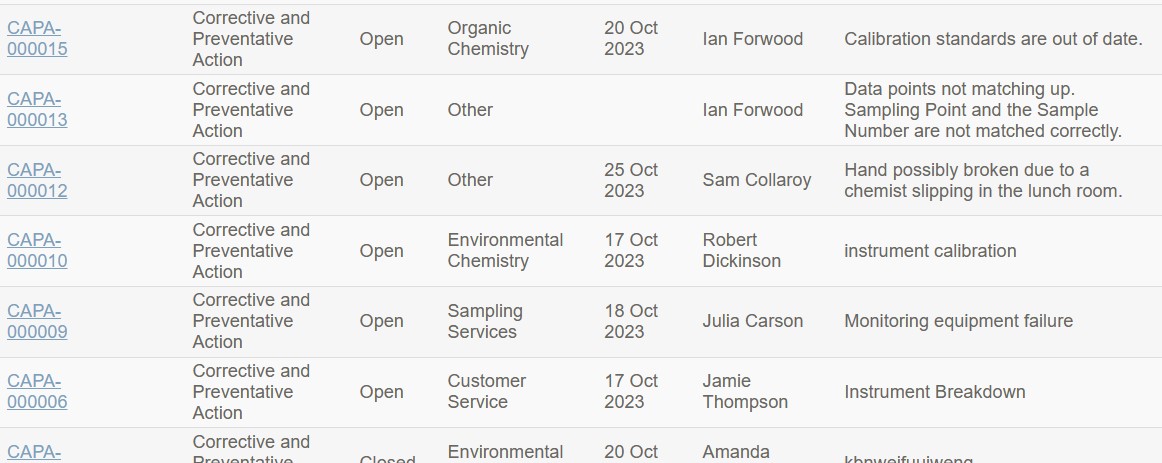Click the 'Hand possibly broken' description text
1162x463 pixels.
[983, 180]
